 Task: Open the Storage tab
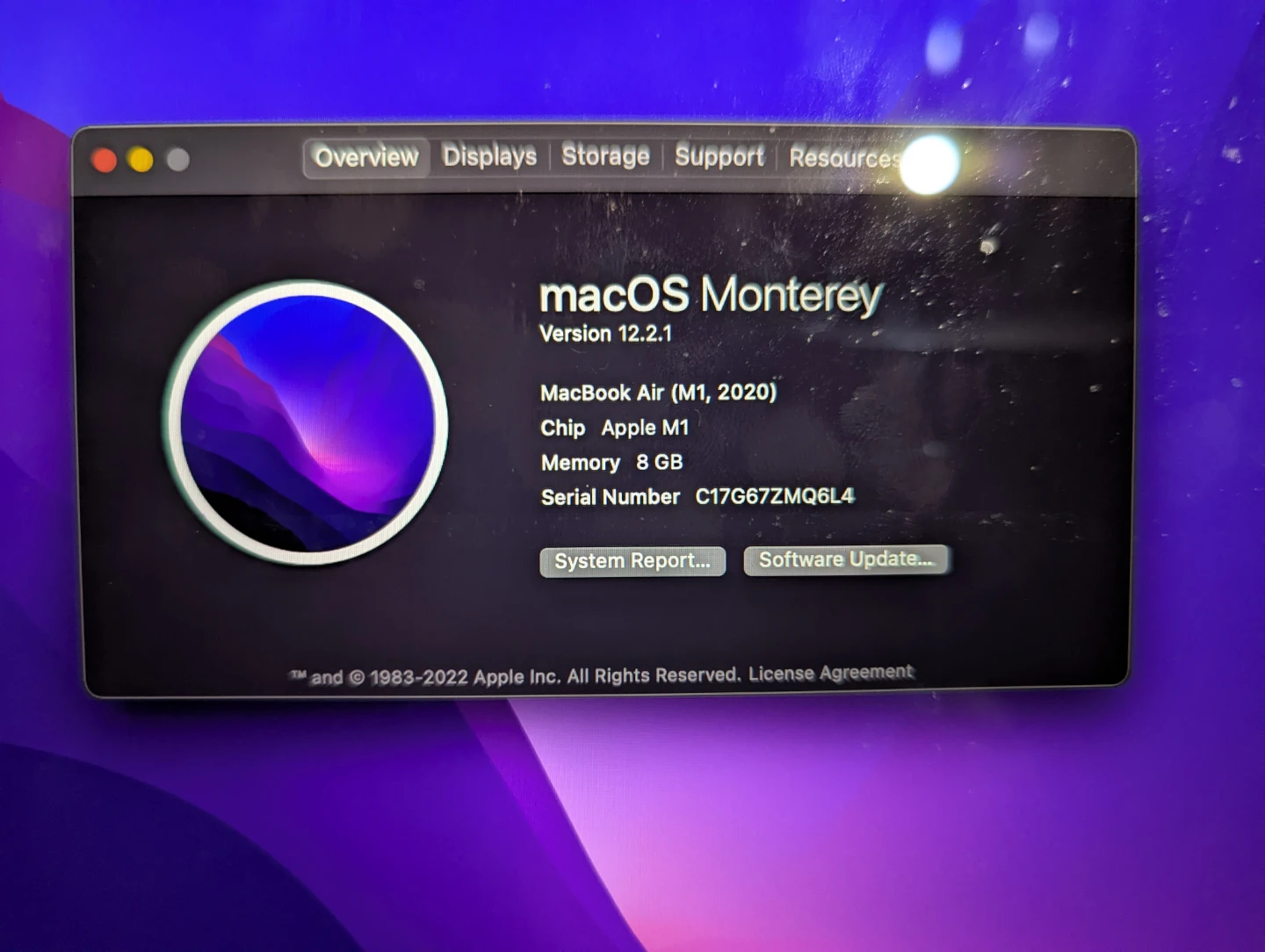coord(605,155)
